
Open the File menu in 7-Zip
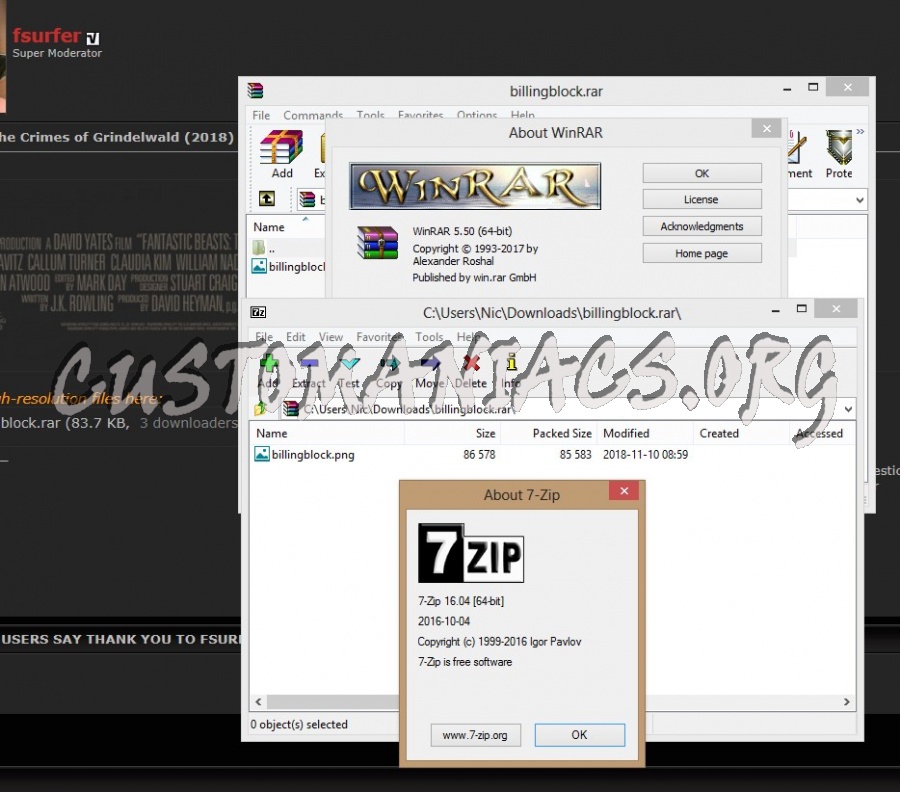264,337
